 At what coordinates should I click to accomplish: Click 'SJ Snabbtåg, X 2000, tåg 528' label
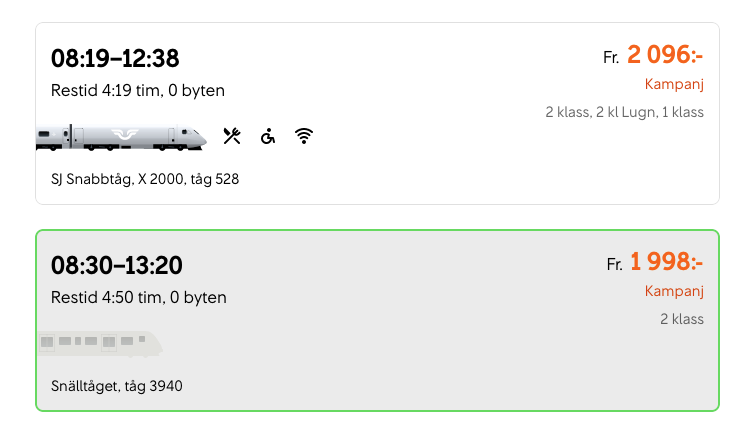point(145,180)
